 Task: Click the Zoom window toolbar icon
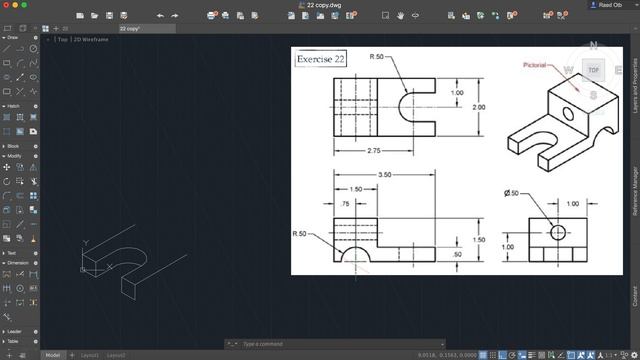pyautogui.click(x=385, y=16)
